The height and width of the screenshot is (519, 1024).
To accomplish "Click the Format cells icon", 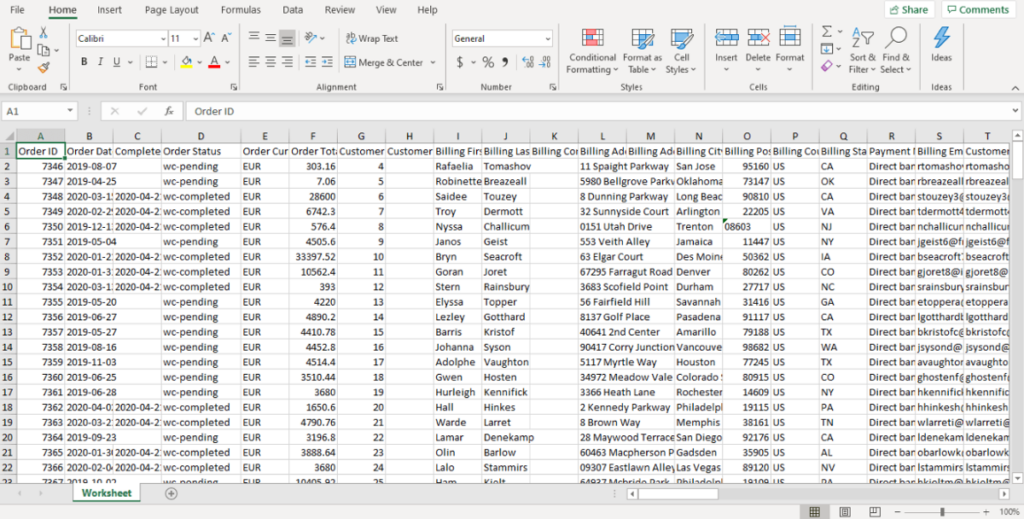I will click(x=790, y=37).
